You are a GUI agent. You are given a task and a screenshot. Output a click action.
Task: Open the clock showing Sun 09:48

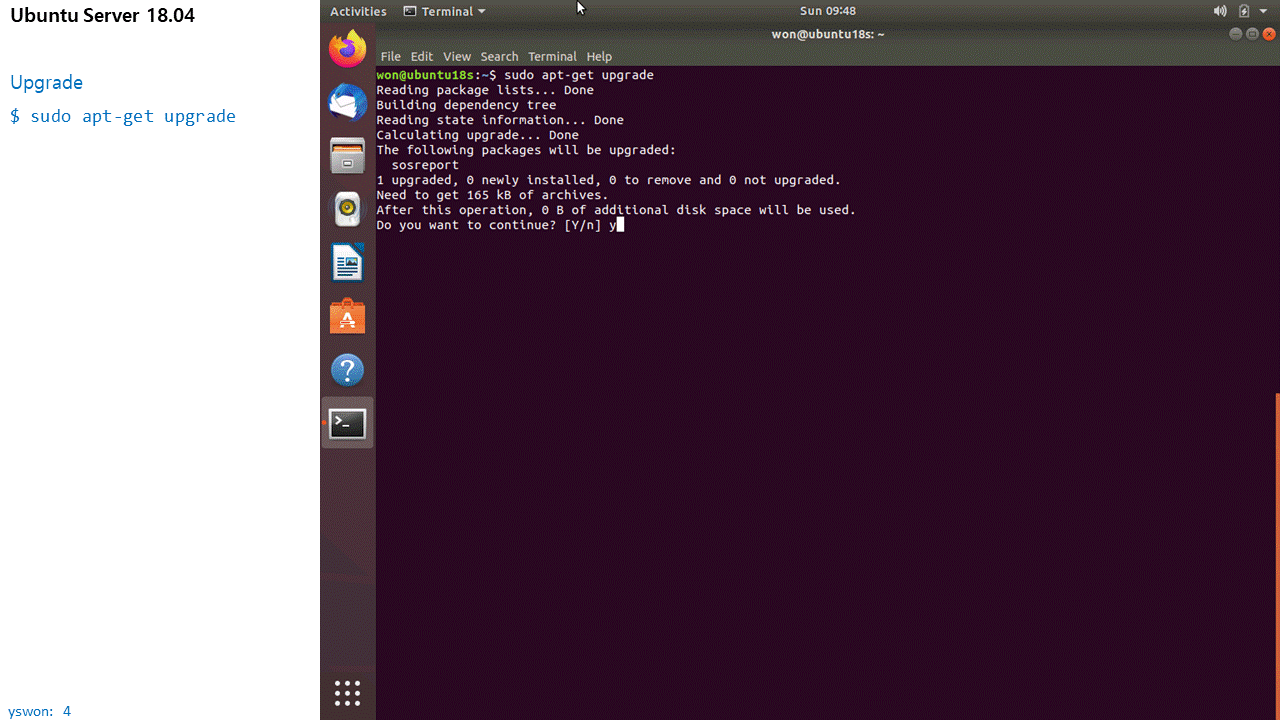pyautogui.click(x=827, y=11)
